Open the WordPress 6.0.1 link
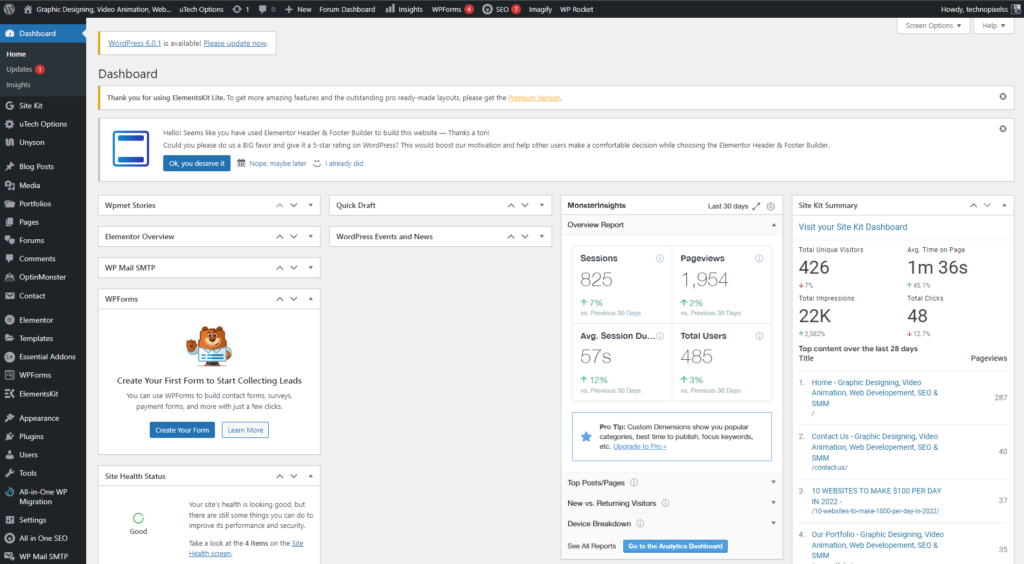This screenshot has height=564, width=1024. pyautogui.click(x=134, y=43)
